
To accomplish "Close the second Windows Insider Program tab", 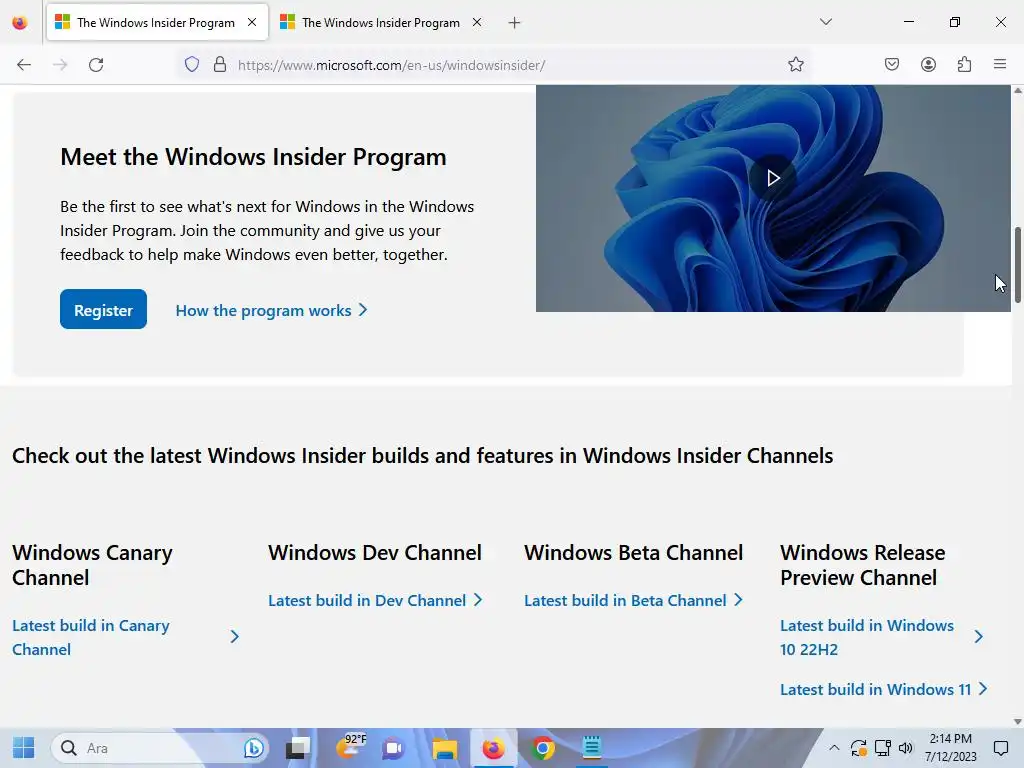I will [477, 22].
